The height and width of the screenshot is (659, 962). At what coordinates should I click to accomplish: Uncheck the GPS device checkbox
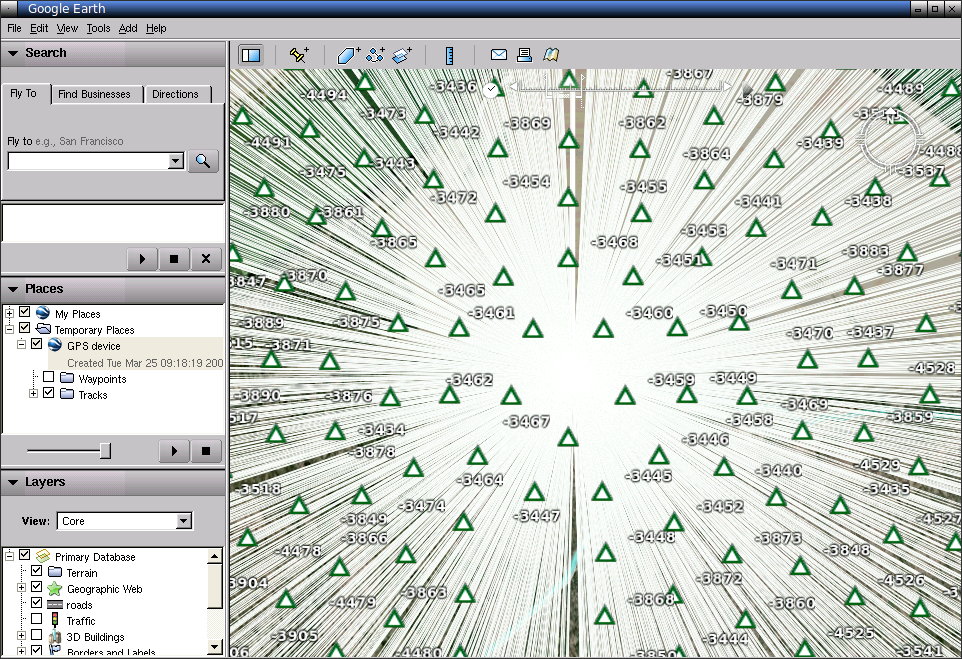[x=37, y=344]
